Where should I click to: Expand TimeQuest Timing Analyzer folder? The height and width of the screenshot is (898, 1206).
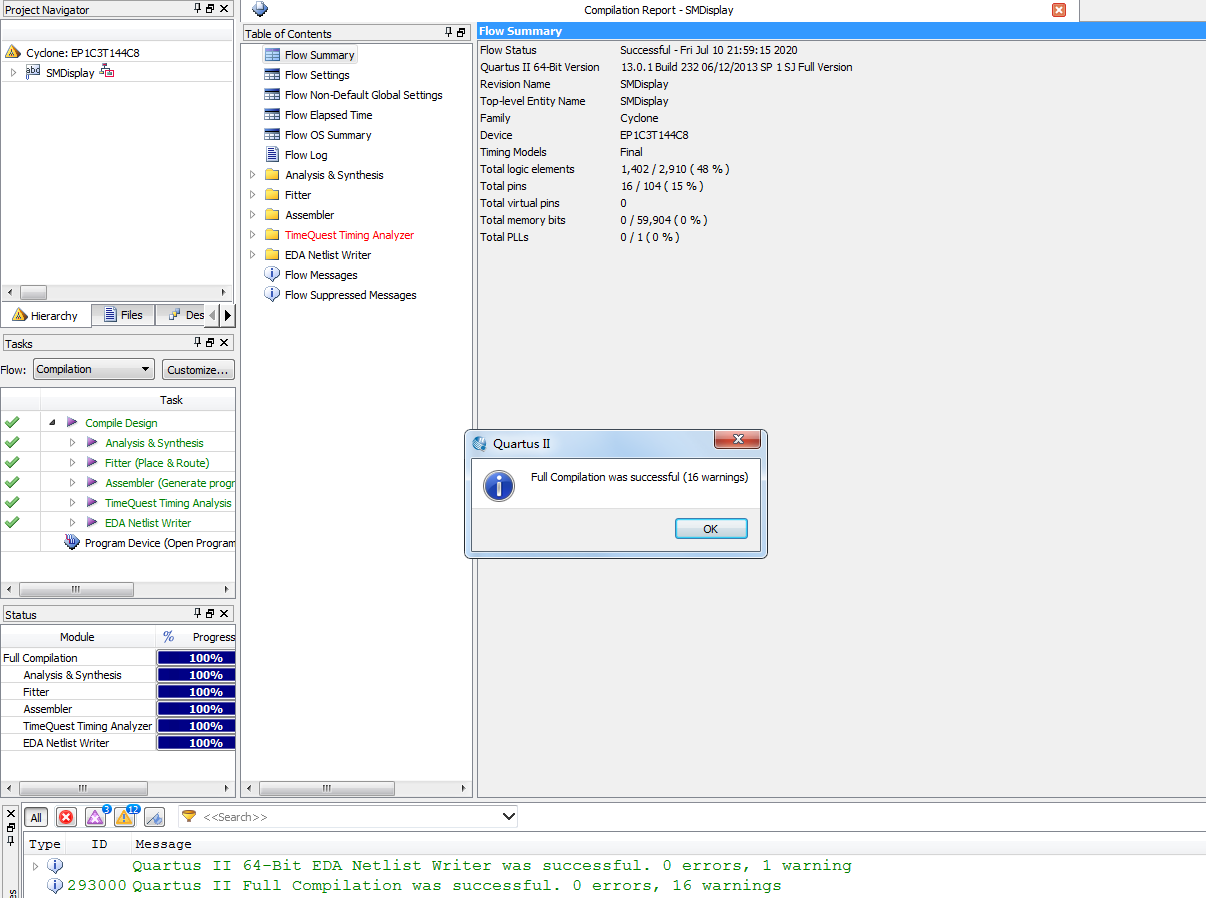click(x=252, y=235)
